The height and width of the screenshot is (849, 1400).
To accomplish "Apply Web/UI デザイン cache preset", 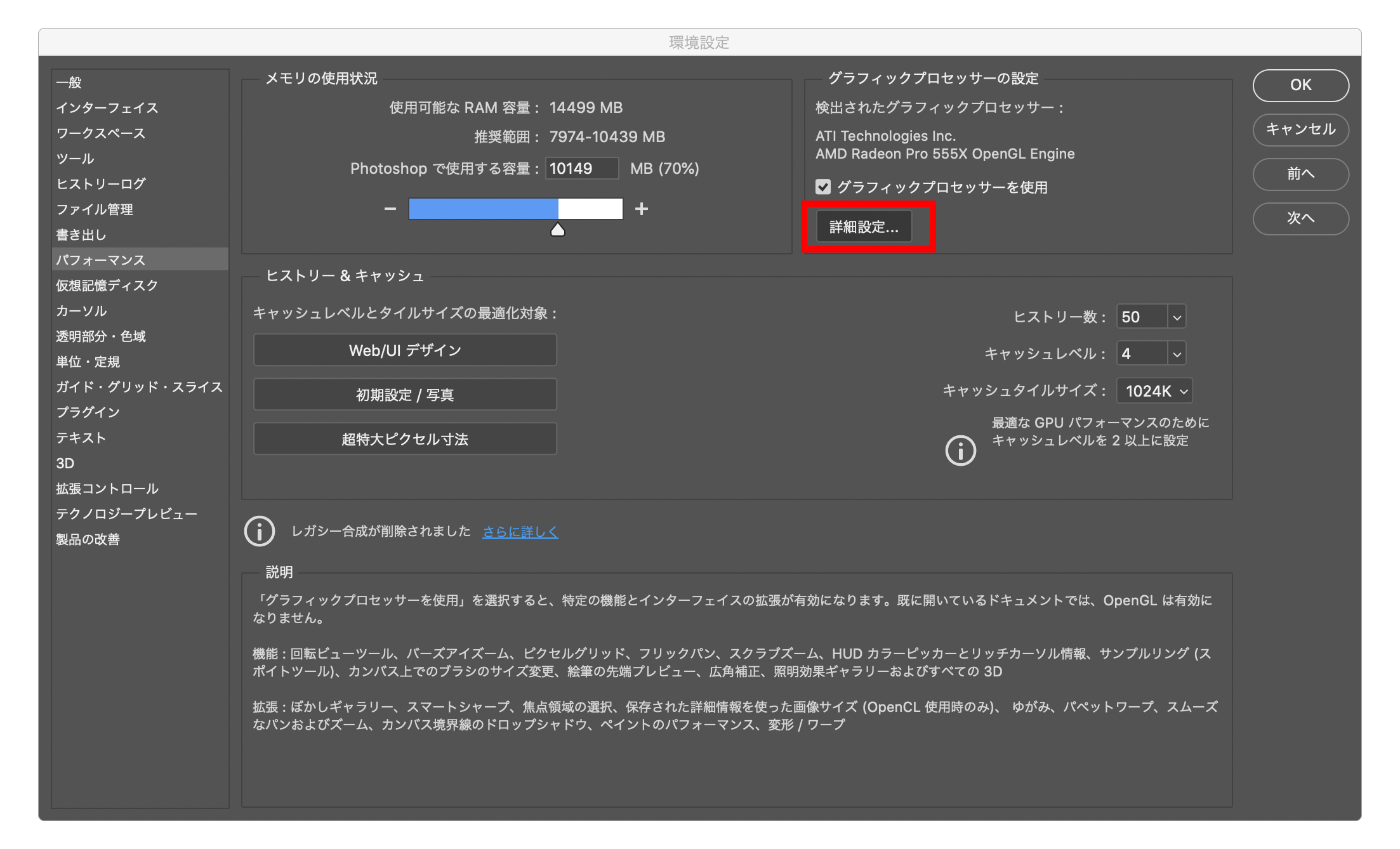I will pos(405,350).
